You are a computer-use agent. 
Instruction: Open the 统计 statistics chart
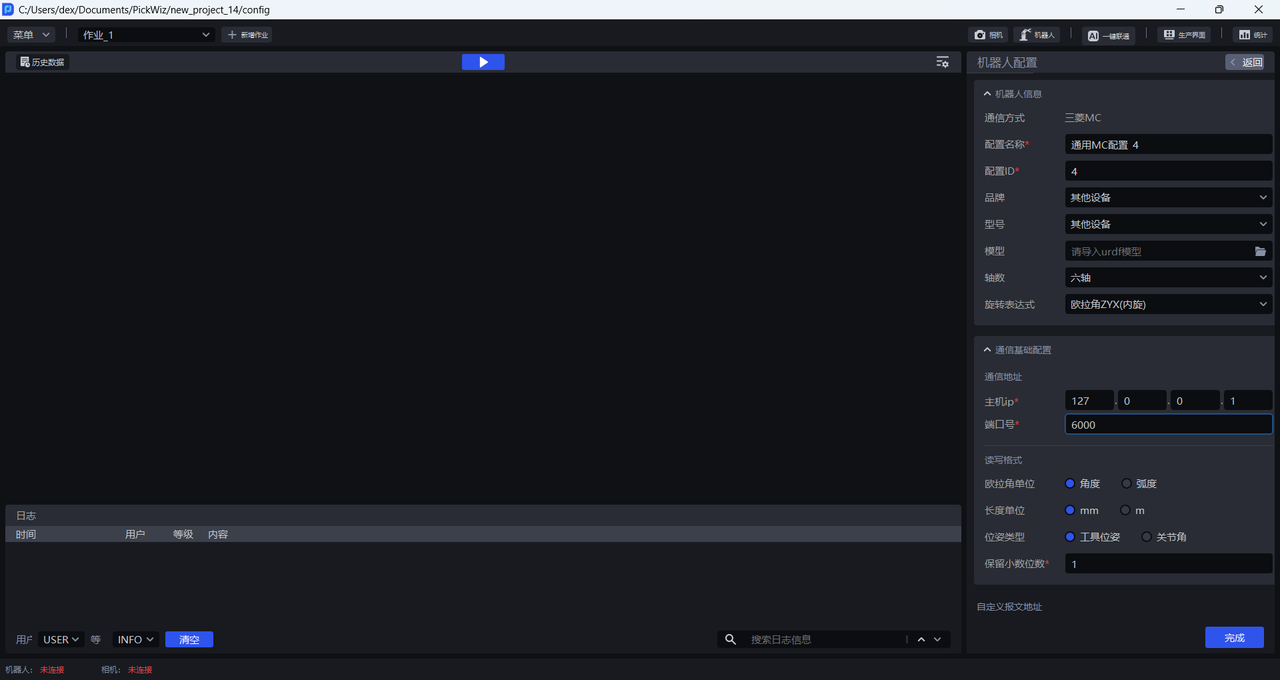(1251, 35)
